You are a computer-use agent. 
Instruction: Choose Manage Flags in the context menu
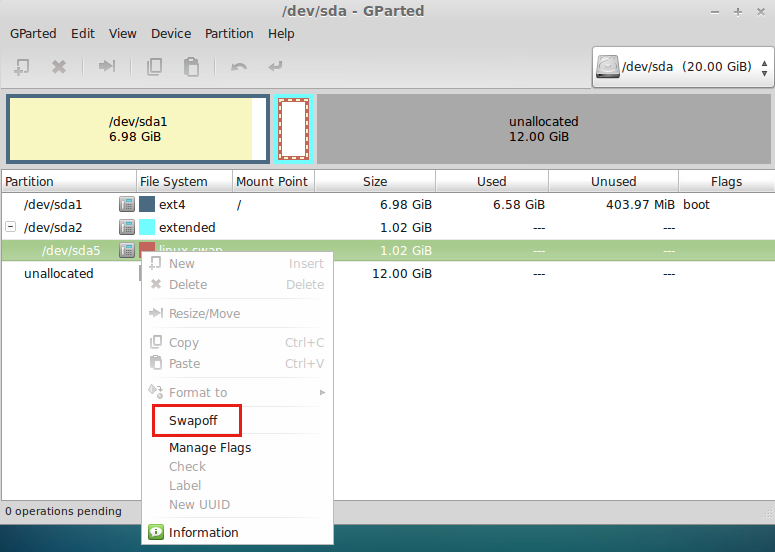[x=210, y=448]
